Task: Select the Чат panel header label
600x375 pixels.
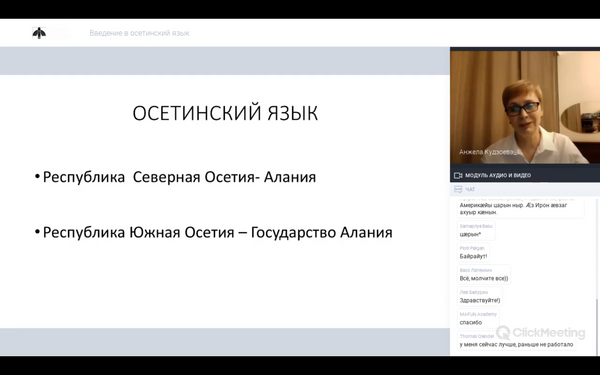Action: (x=470, y=189)
